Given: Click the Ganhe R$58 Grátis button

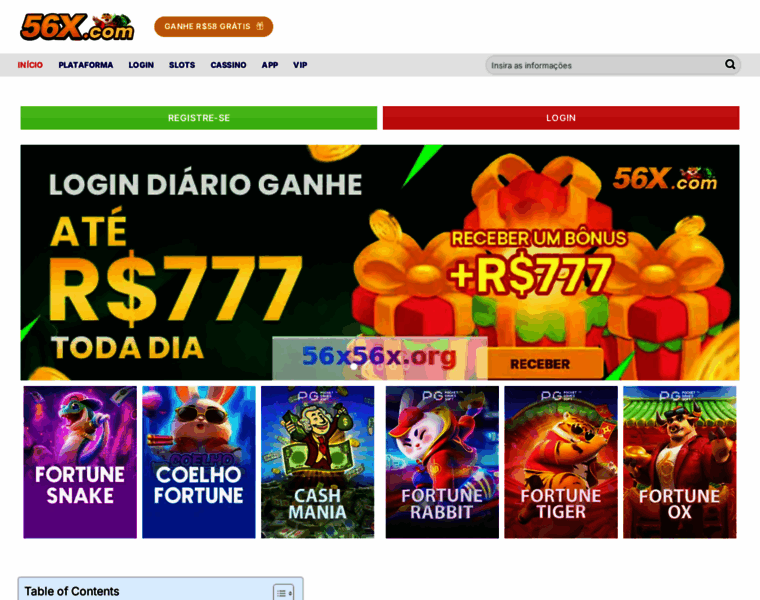Looking at the screenshot, I should pyautogui.click(x=214, y=27).
